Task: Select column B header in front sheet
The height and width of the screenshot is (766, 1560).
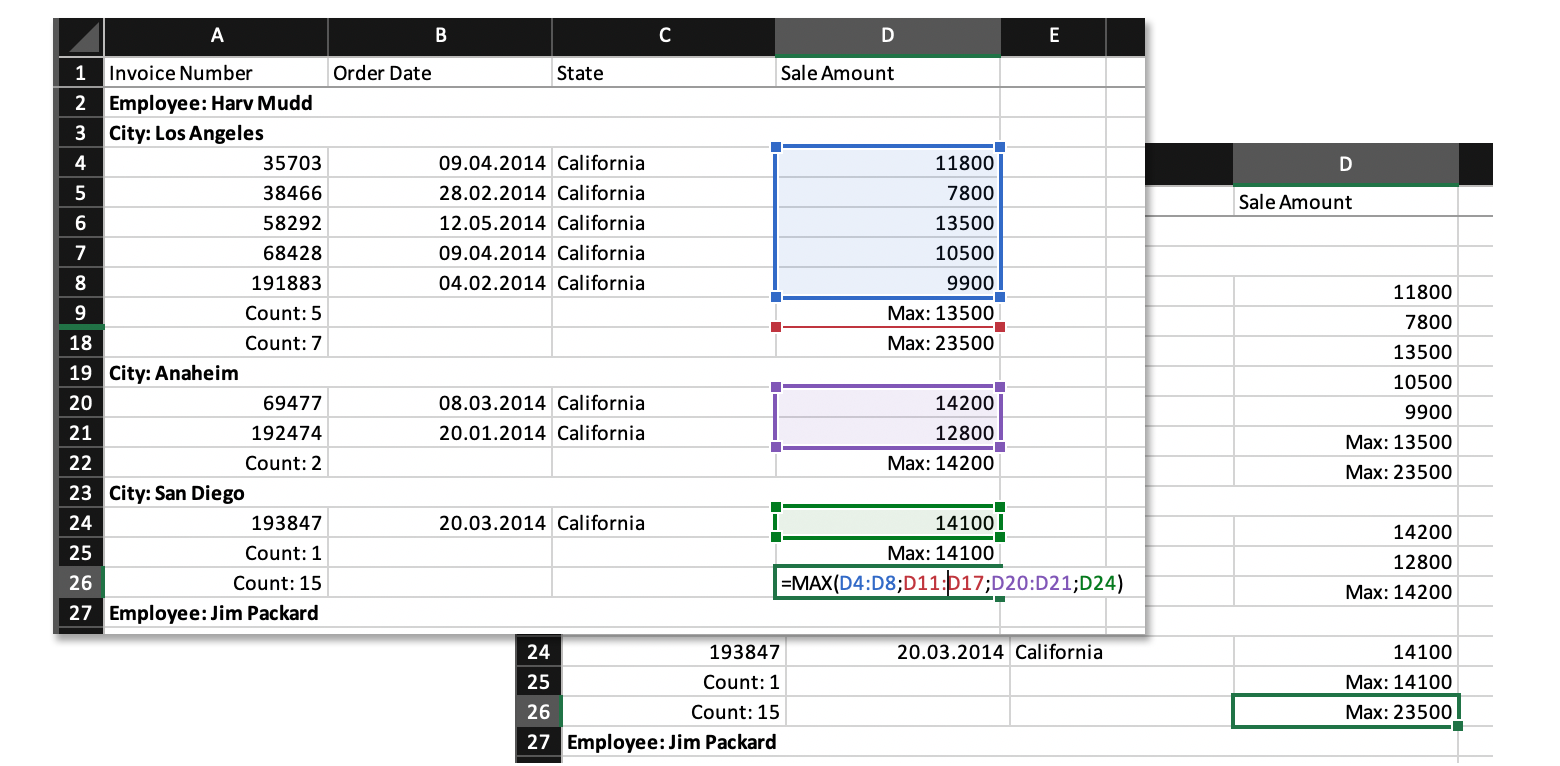Action: 440,37
